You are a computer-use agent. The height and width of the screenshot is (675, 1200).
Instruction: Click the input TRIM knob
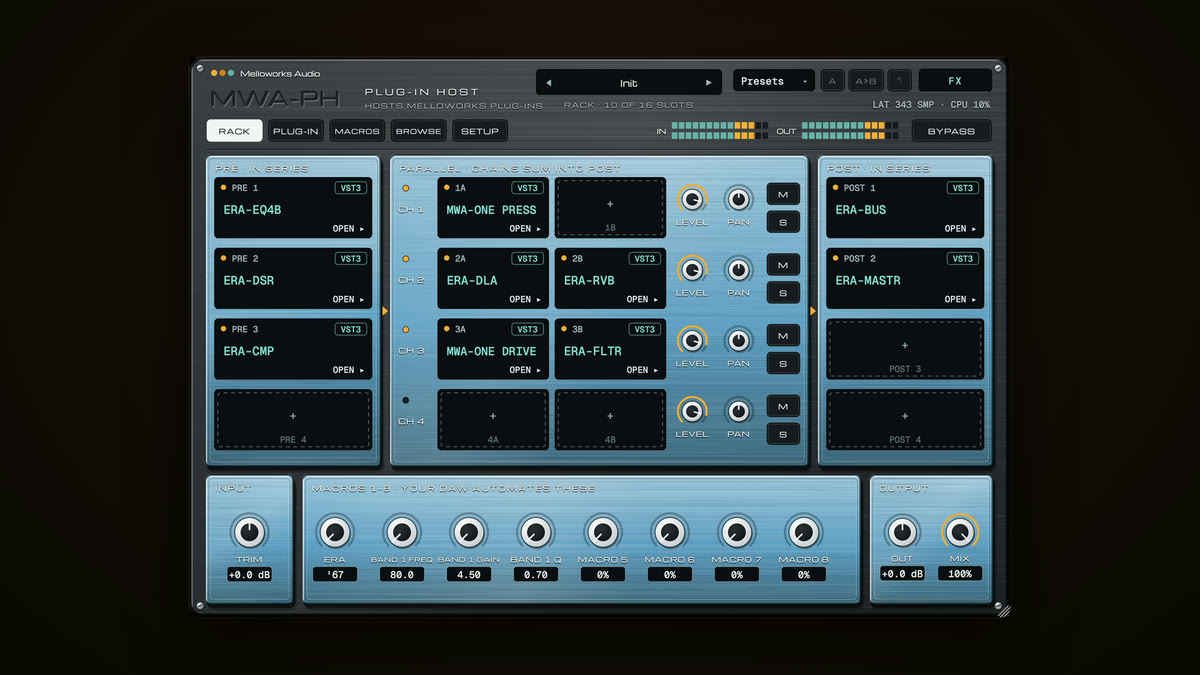tap(249, 532)
